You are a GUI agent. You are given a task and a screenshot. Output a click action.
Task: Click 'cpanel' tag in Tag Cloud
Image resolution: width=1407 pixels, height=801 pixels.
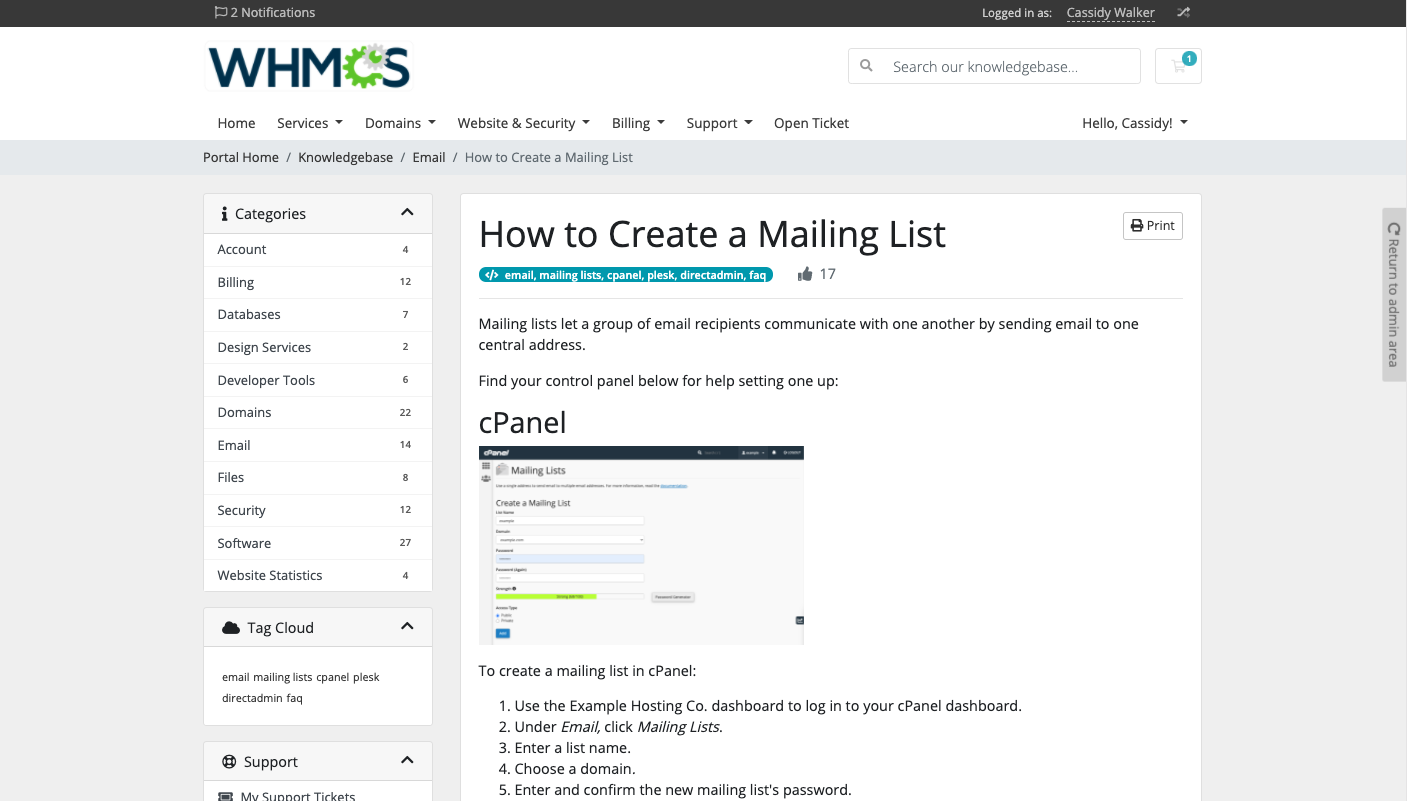(333, 677)
